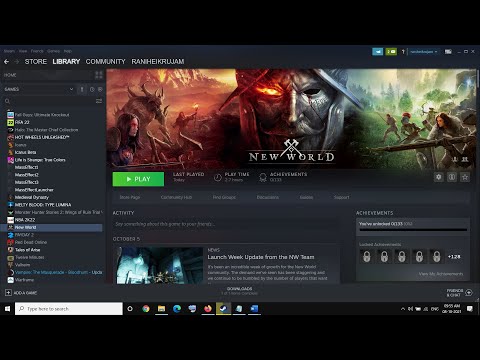This screenshot has height=360, width=480.
Task: Select PAYDAY 2 in game list
Action: point(24,235)
